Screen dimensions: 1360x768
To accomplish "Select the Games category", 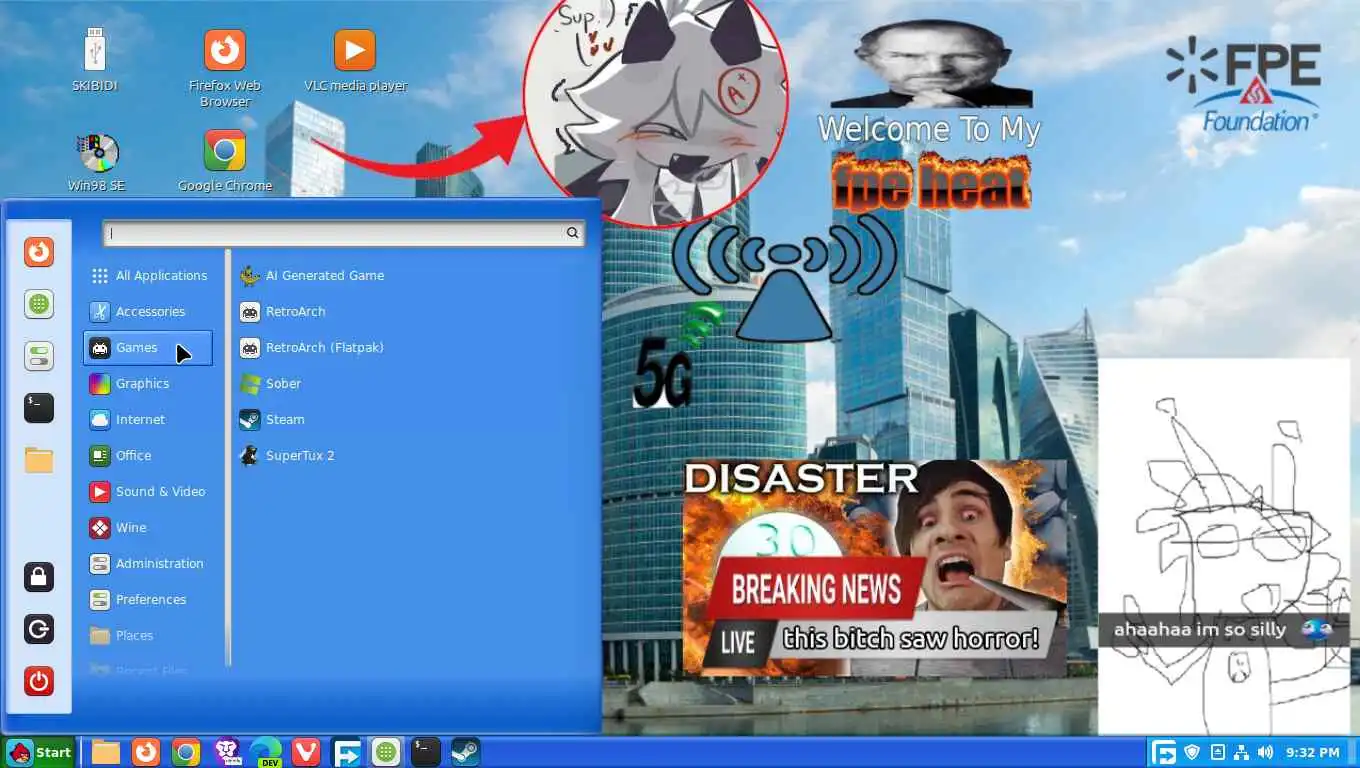I will pyautogui.click(x=148, y=348).
